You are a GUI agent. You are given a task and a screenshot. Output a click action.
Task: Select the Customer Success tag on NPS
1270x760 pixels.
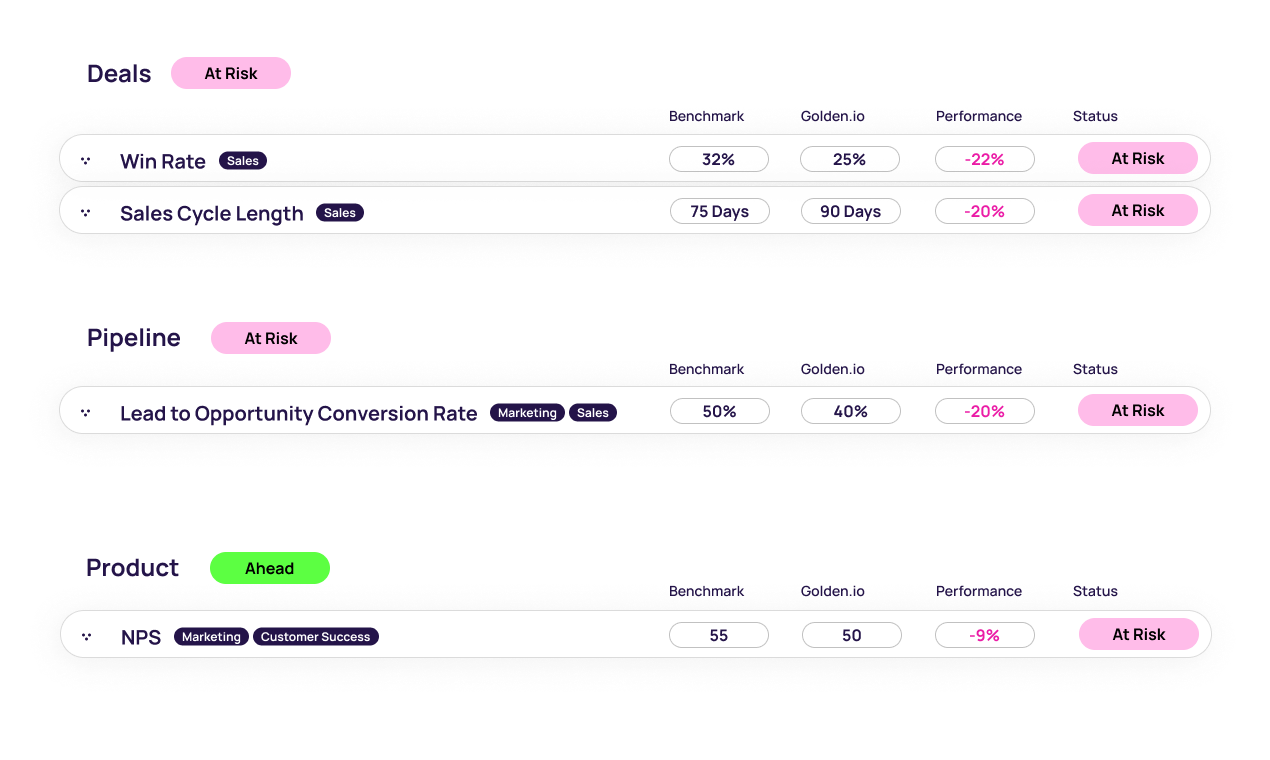(x=316, y=636)
